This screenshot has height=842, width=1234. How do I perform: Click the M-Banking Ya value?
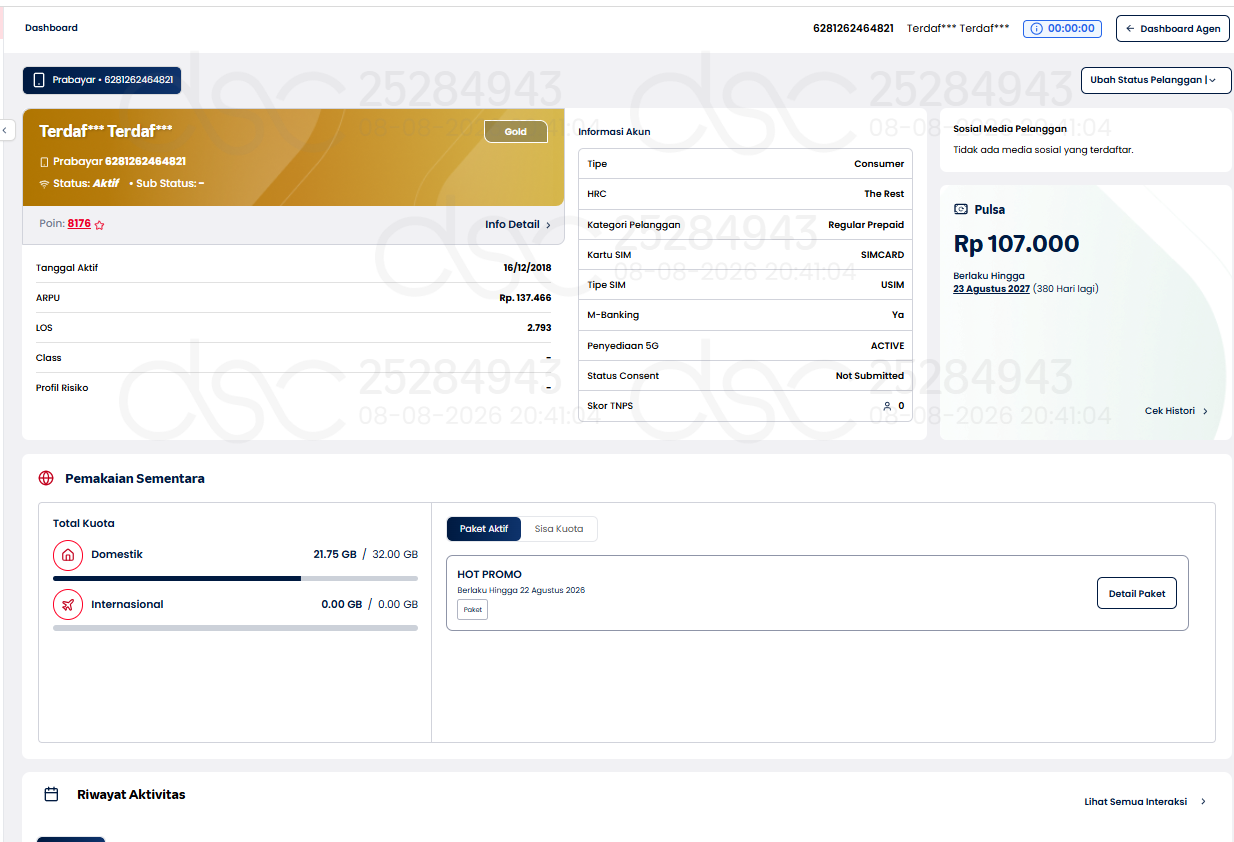[898, 315]
